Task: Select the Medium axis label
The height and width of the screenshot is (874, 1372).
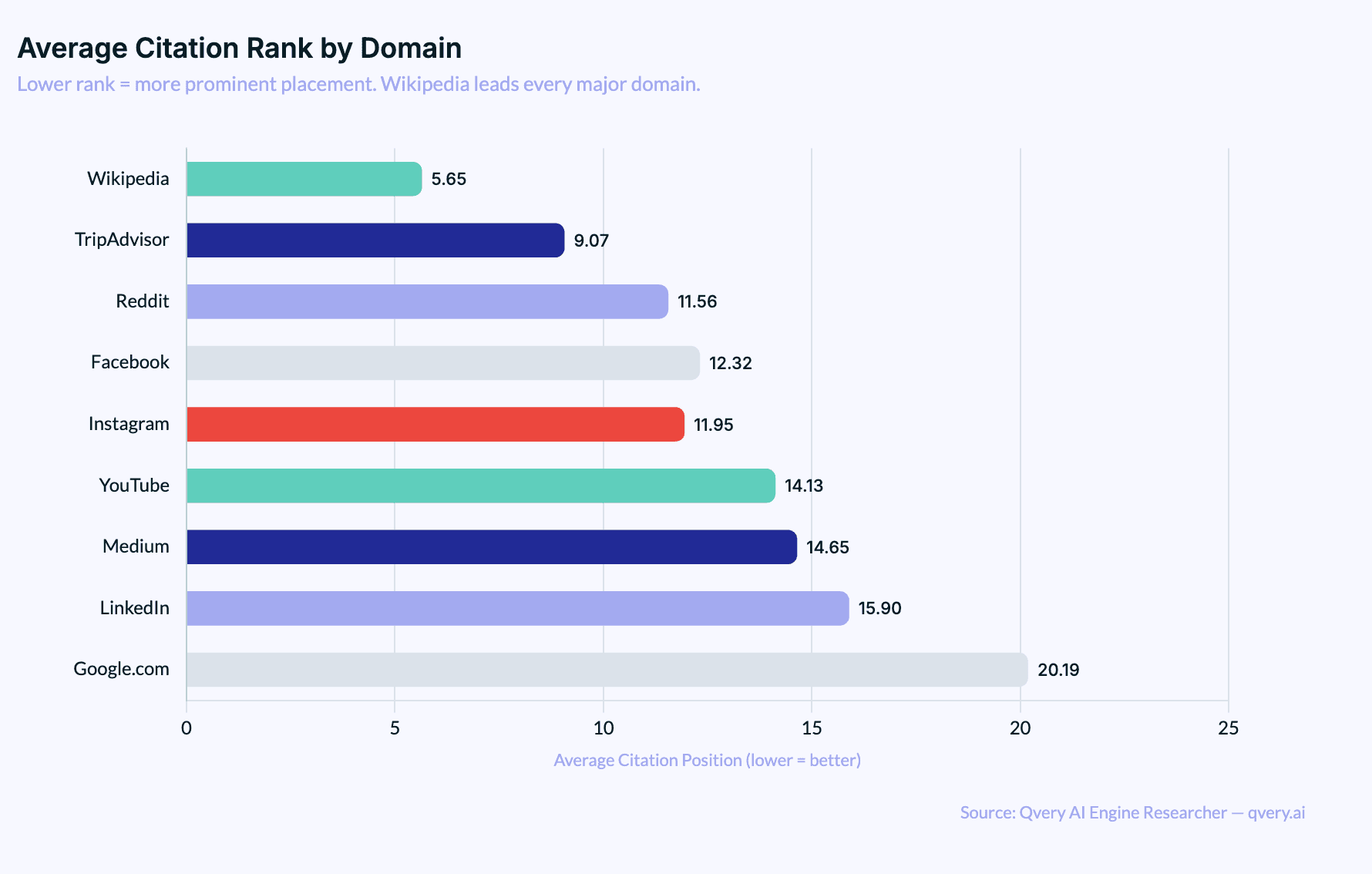Action: point(136,546)
